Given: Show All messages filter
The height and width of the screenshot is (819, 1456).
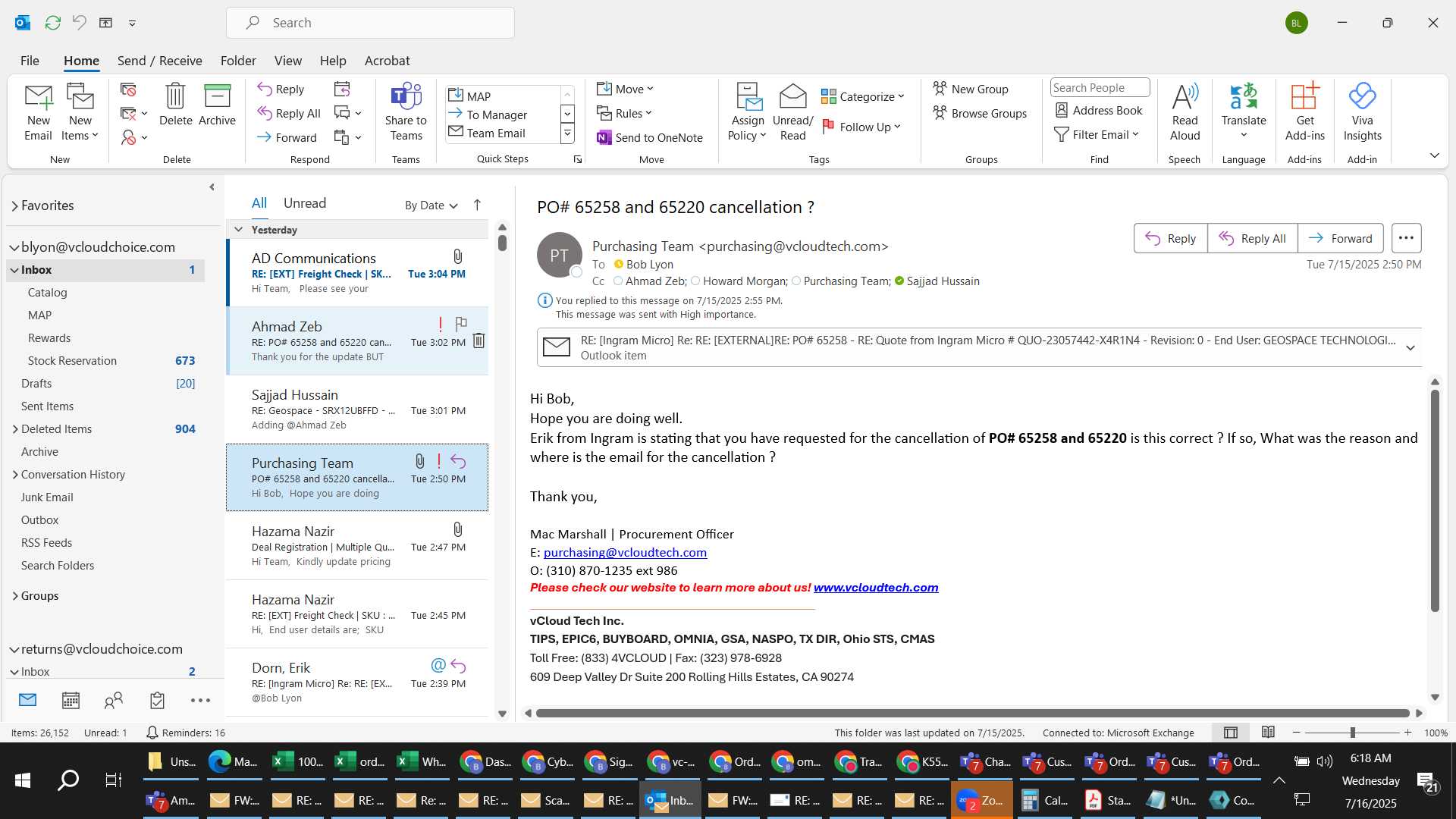Looking at the screenshot, I should (259, 203).
